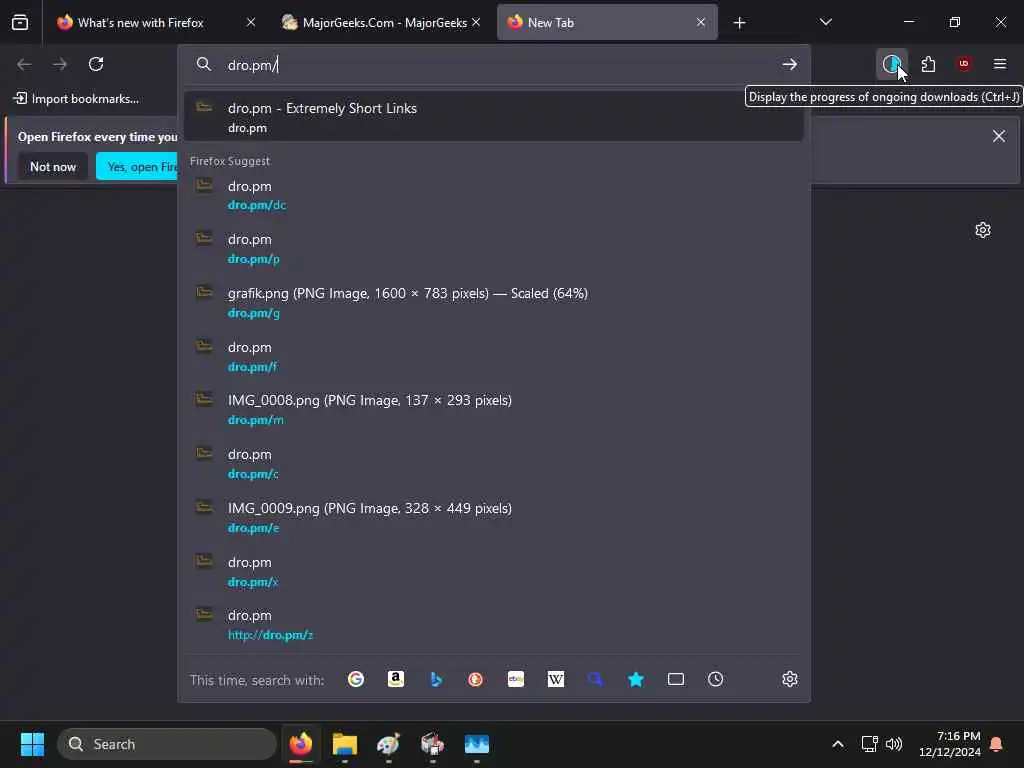Close the What's new with Firefox tab

(x=251, y=22)
